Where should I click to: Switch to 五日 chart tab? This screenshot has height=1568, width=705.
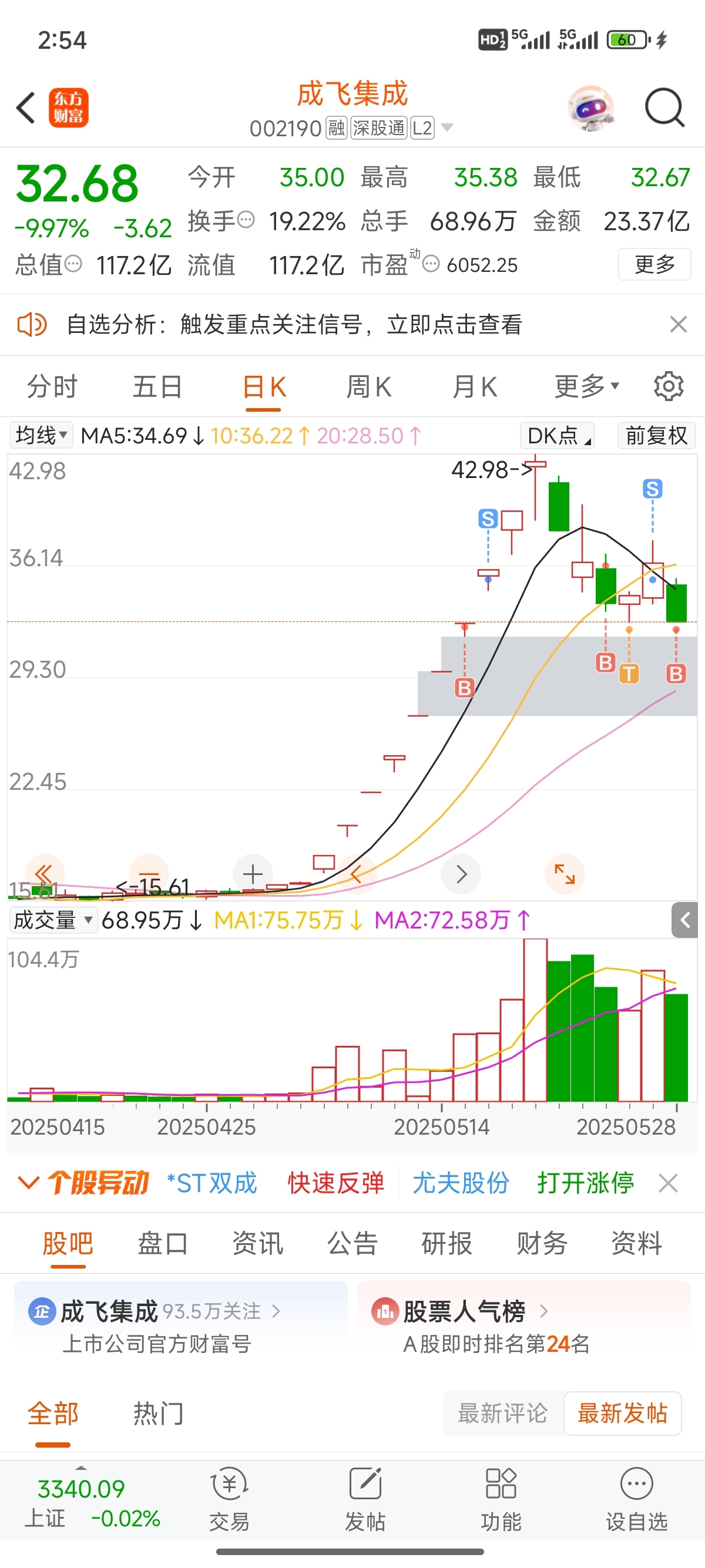[157, 386]
